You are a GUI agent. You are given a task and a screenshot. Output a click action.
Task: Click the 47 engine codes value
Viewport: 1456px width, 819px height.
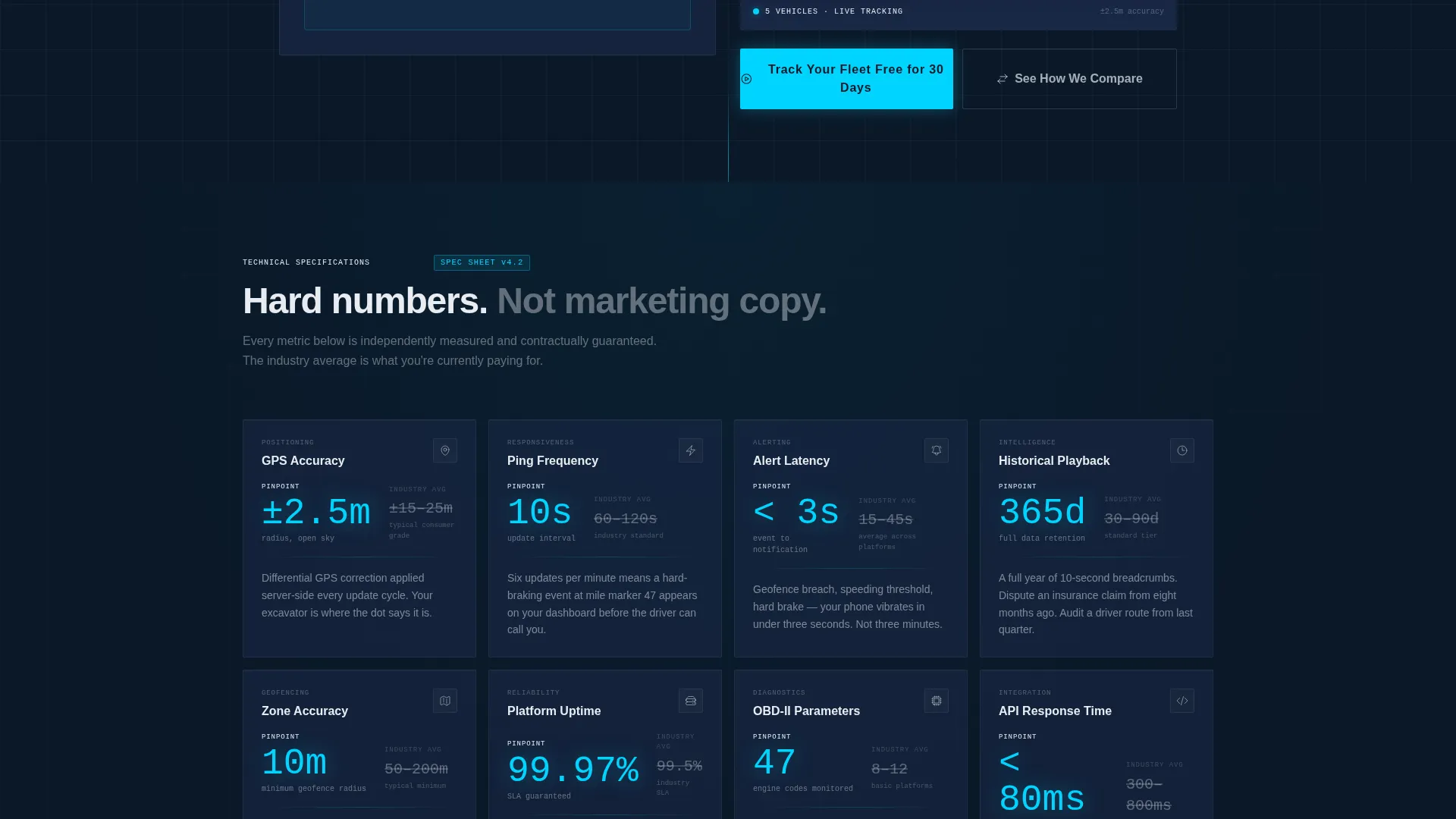point(774,763)
